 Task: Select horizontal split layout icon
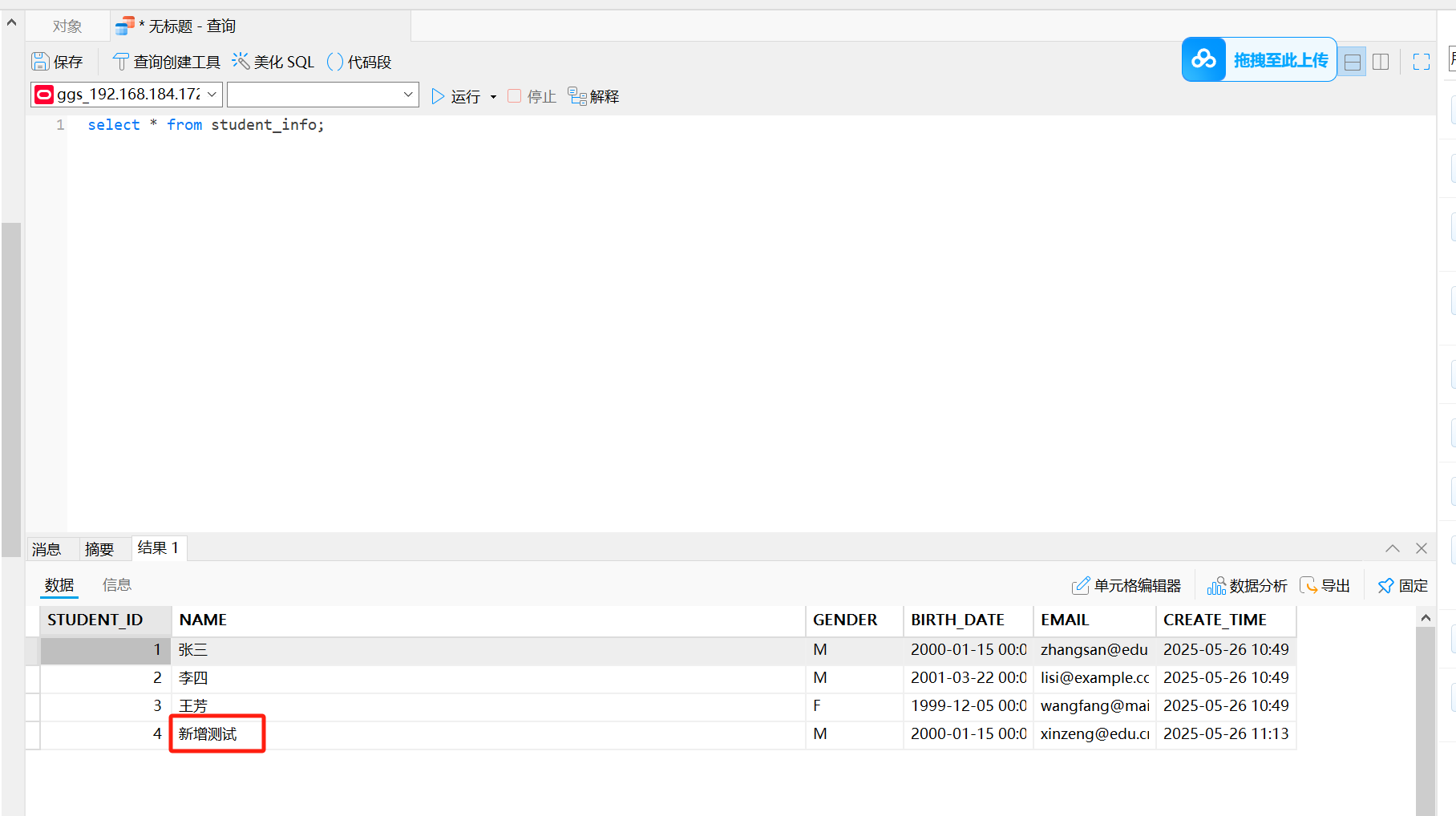pyautogui.click(x=1353, y=62)
